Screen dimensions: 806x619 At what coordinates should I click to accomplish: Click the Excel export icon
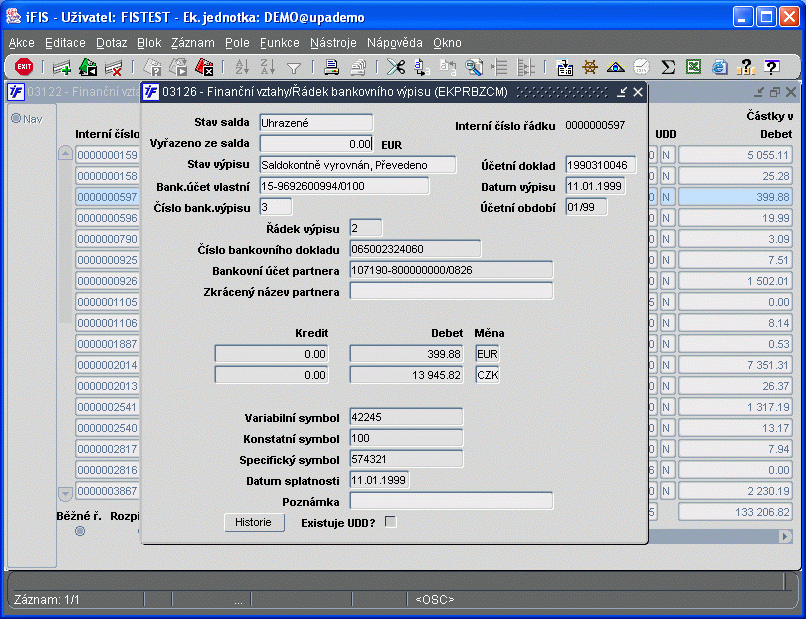693,67
